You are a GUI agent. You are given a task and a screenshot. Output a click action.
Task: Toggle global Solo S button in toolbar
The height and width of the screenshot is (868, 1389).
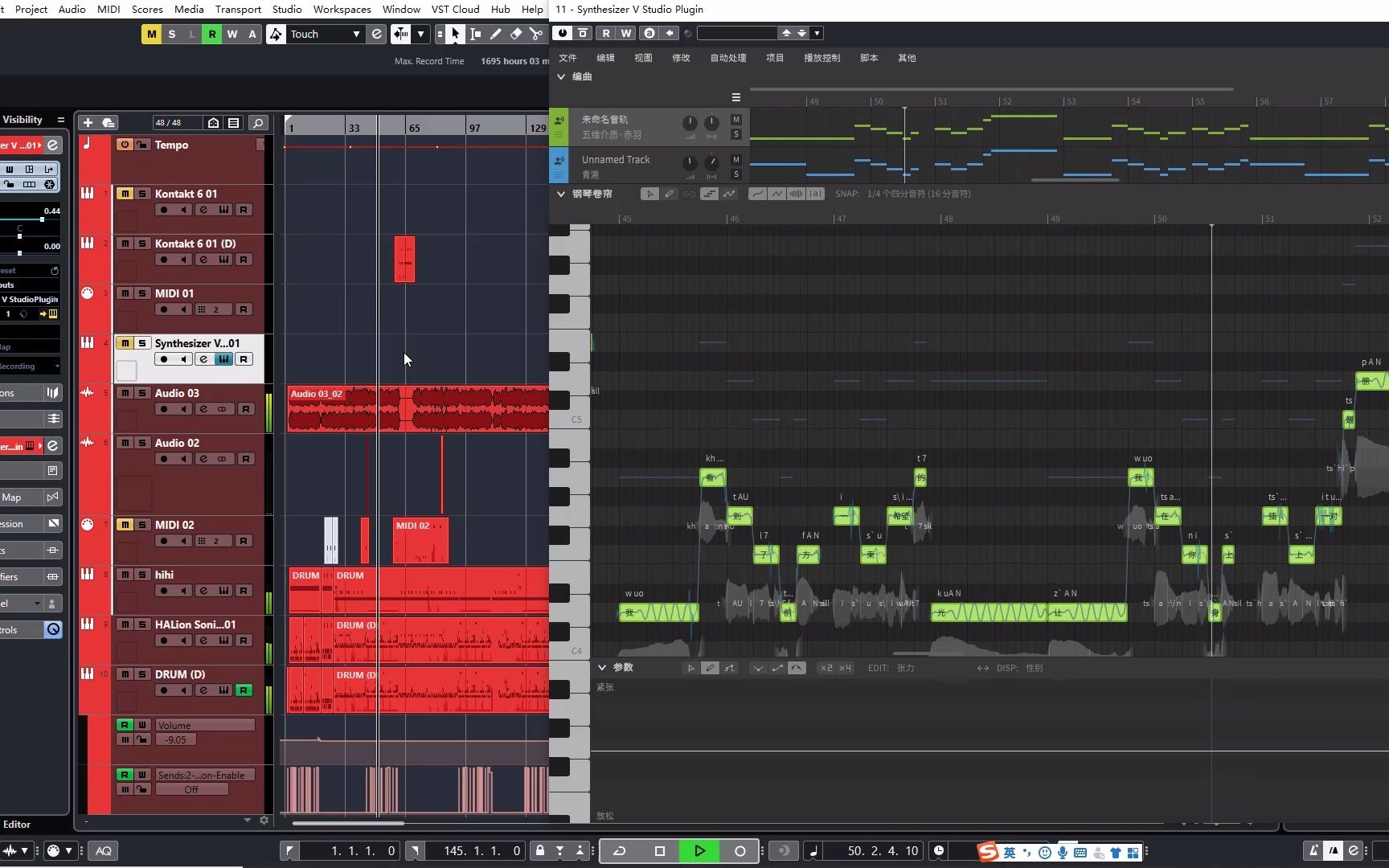click(x=171, y=34)
